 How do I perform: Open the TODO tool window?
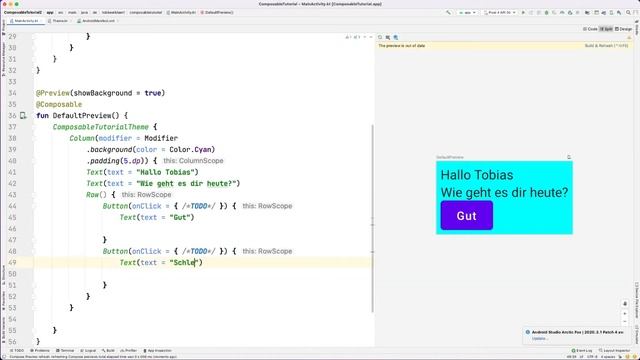pyautogui.click(x=16, y=351)
